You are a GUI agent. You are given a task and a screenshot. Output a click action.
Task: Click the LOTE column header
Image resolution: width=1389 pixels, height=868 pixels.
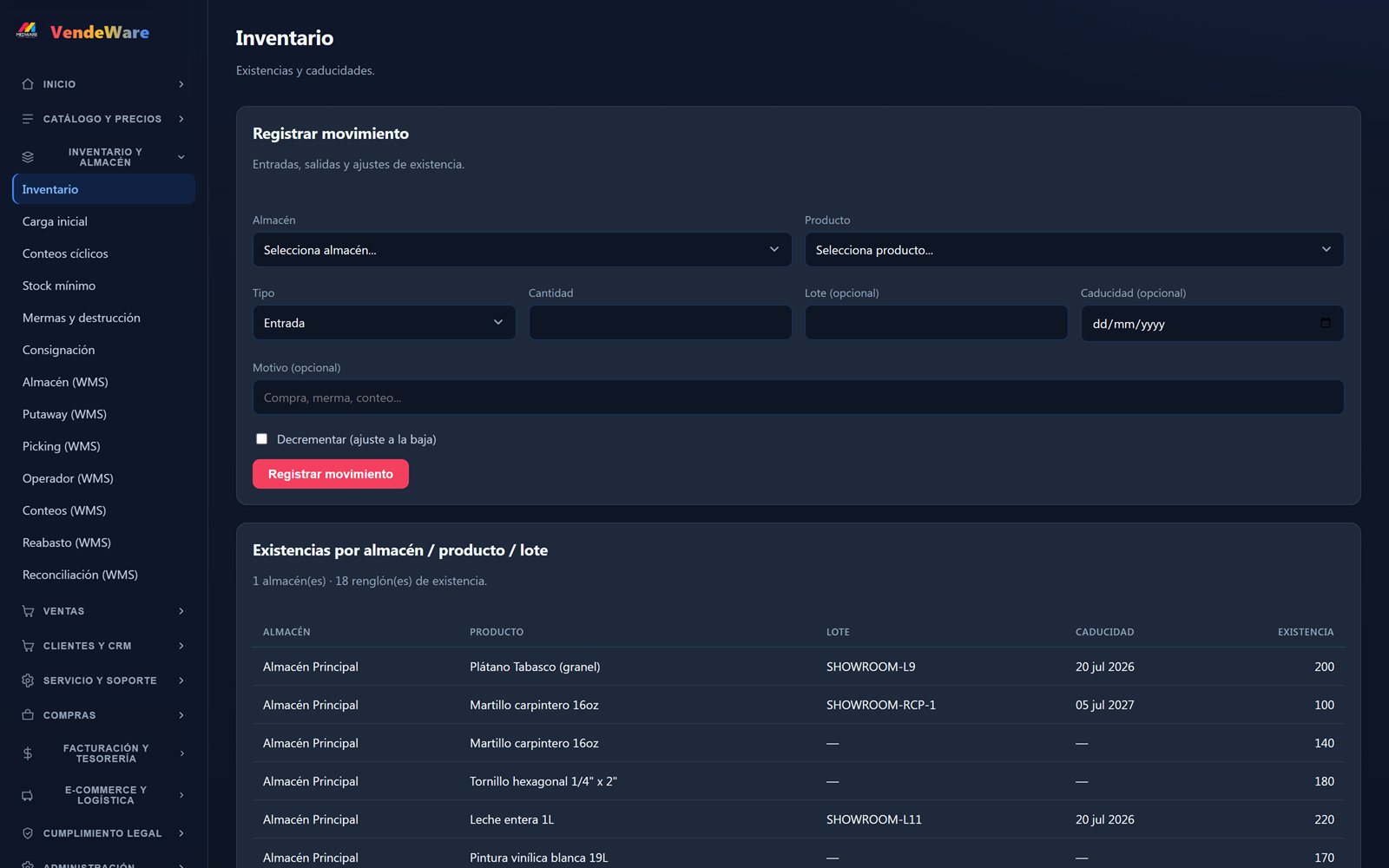[x=838, y=632]
